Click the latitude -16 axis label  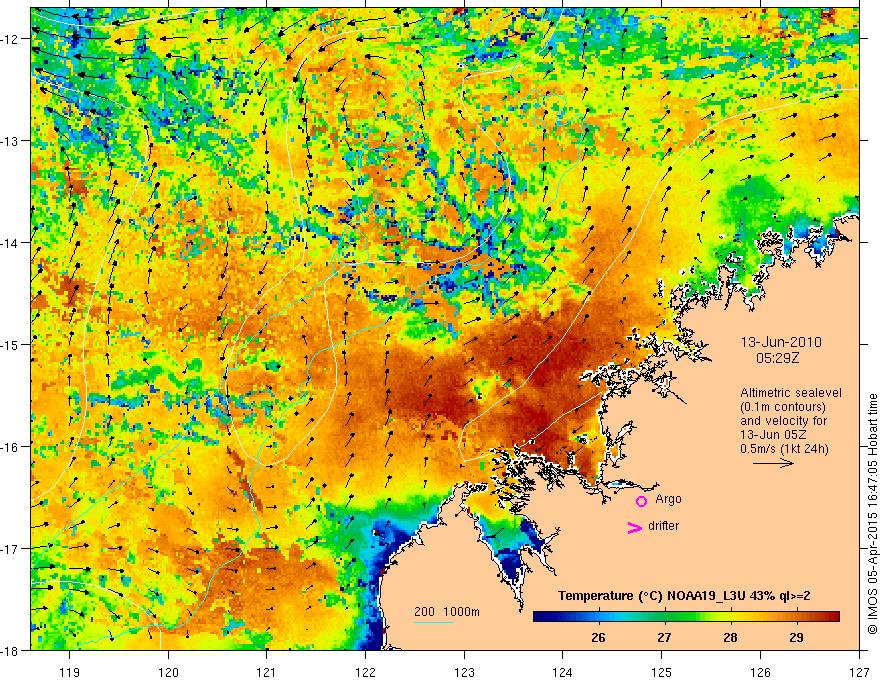(x=11, y=447)
